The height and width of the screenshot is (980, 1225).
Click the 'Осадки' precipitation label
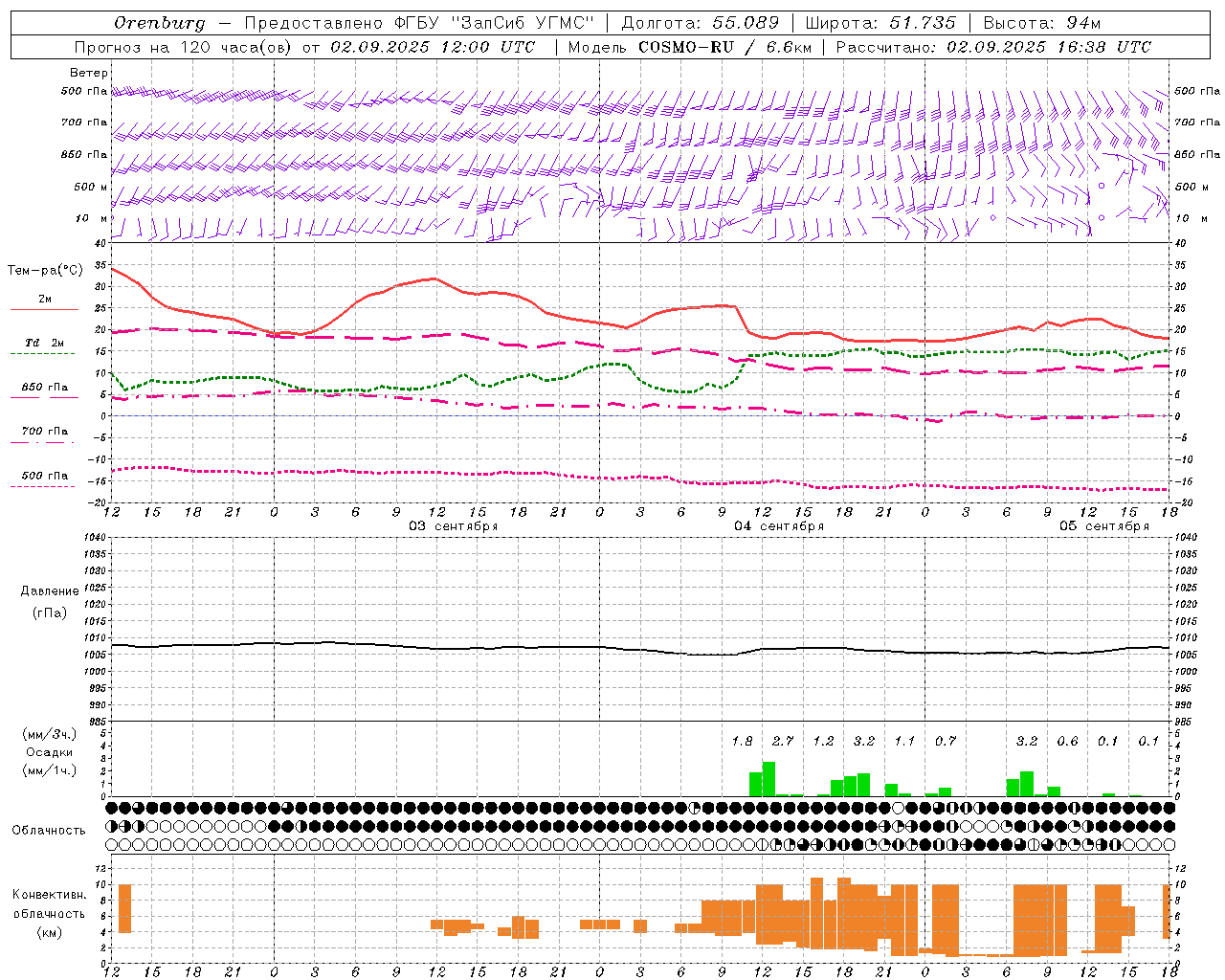(x=50, y=752)
